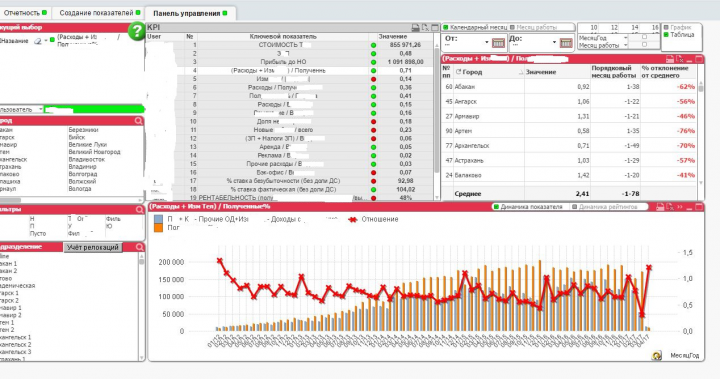Image resolution: width=720 pixels, height=379 pixels.
Task: Tick the Месяц работы checkbox below МесяцГод
Action: coord(644,45)
